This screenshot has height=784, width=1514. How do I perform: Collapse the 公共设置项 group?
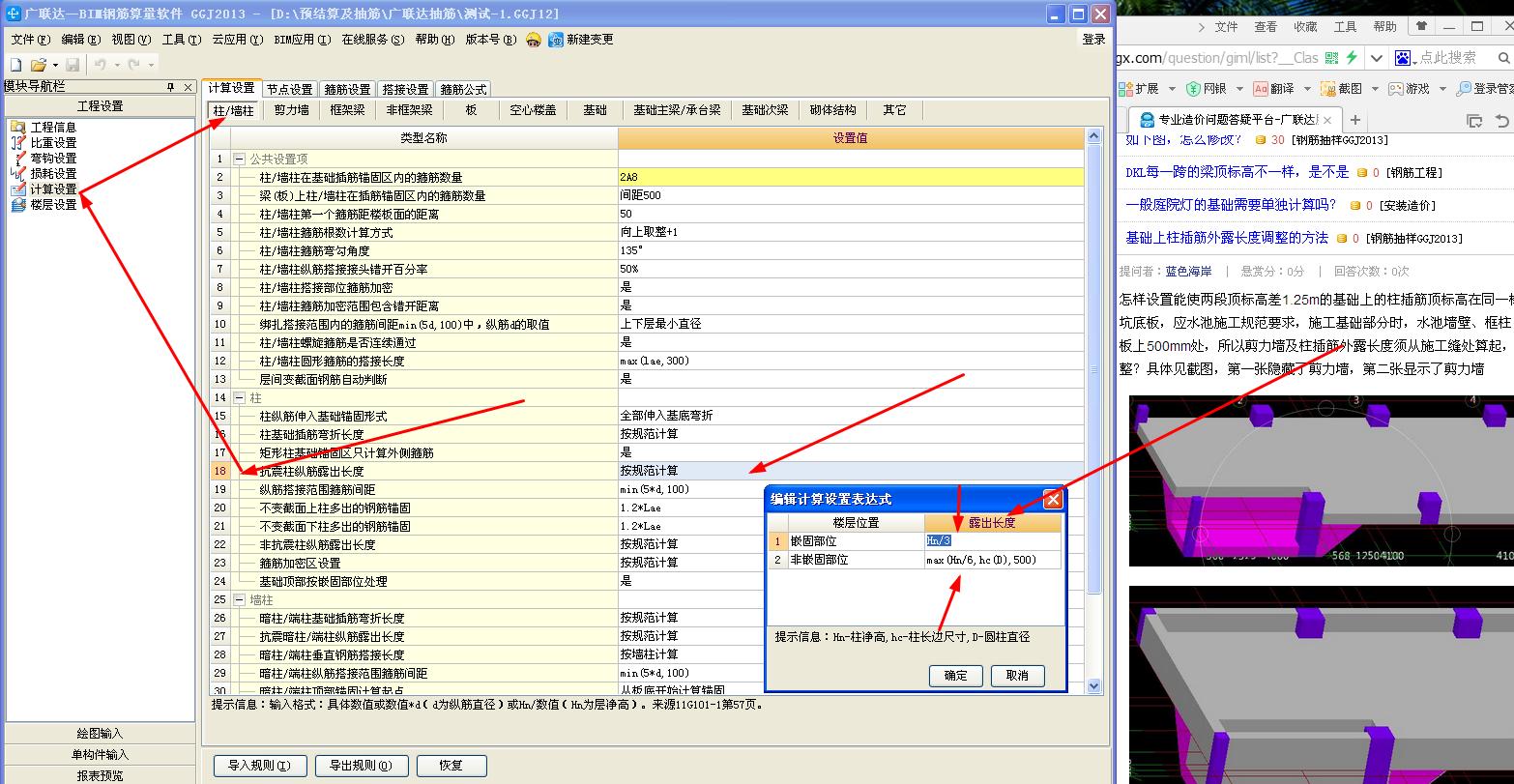(239, 159)
